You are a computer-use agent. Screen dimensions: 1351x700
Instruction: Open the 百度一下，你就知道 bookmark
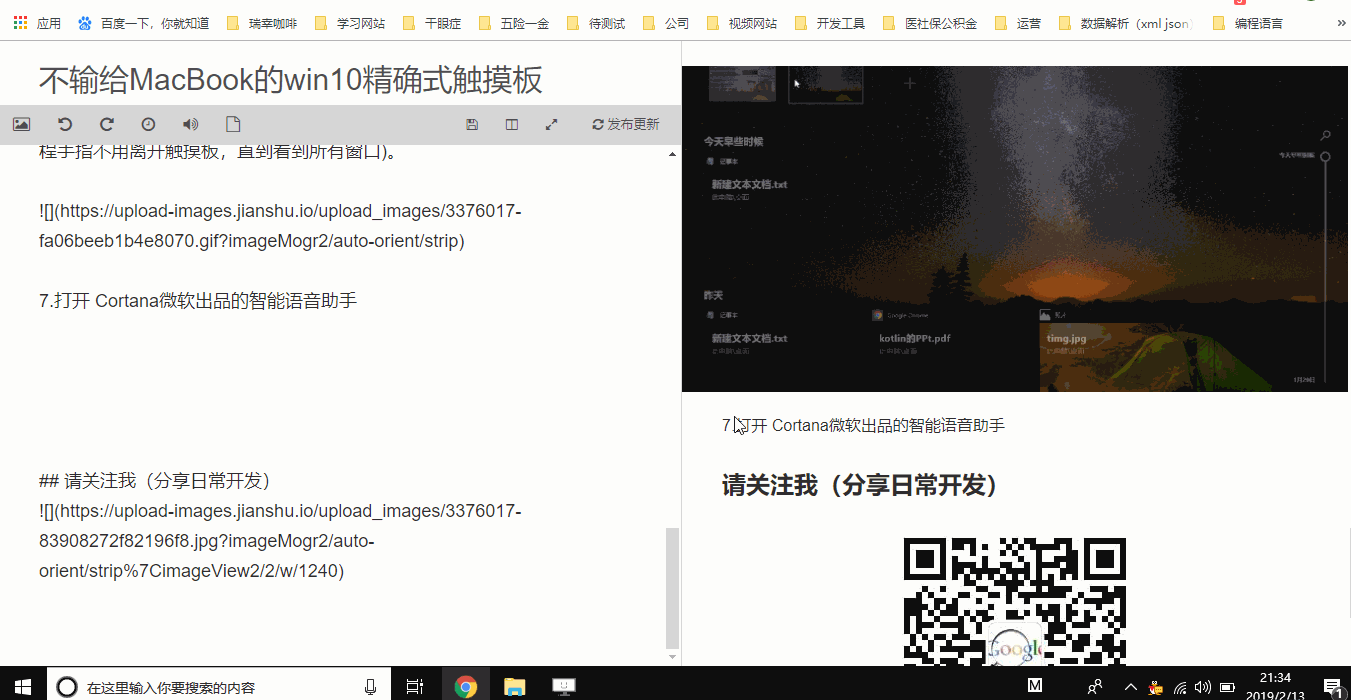[144, 23]
